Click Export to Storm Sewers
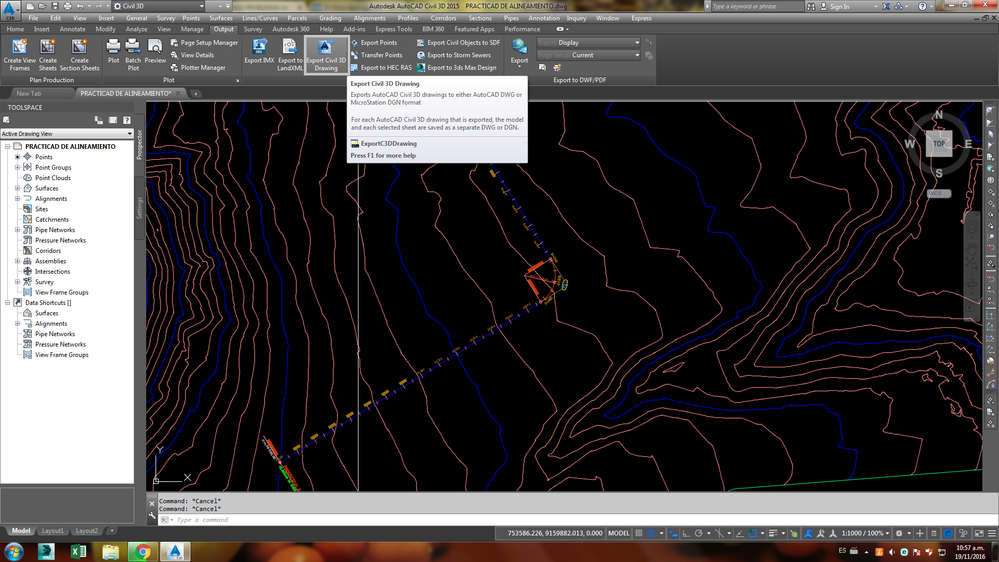999x562 pixels. (454, 55)
